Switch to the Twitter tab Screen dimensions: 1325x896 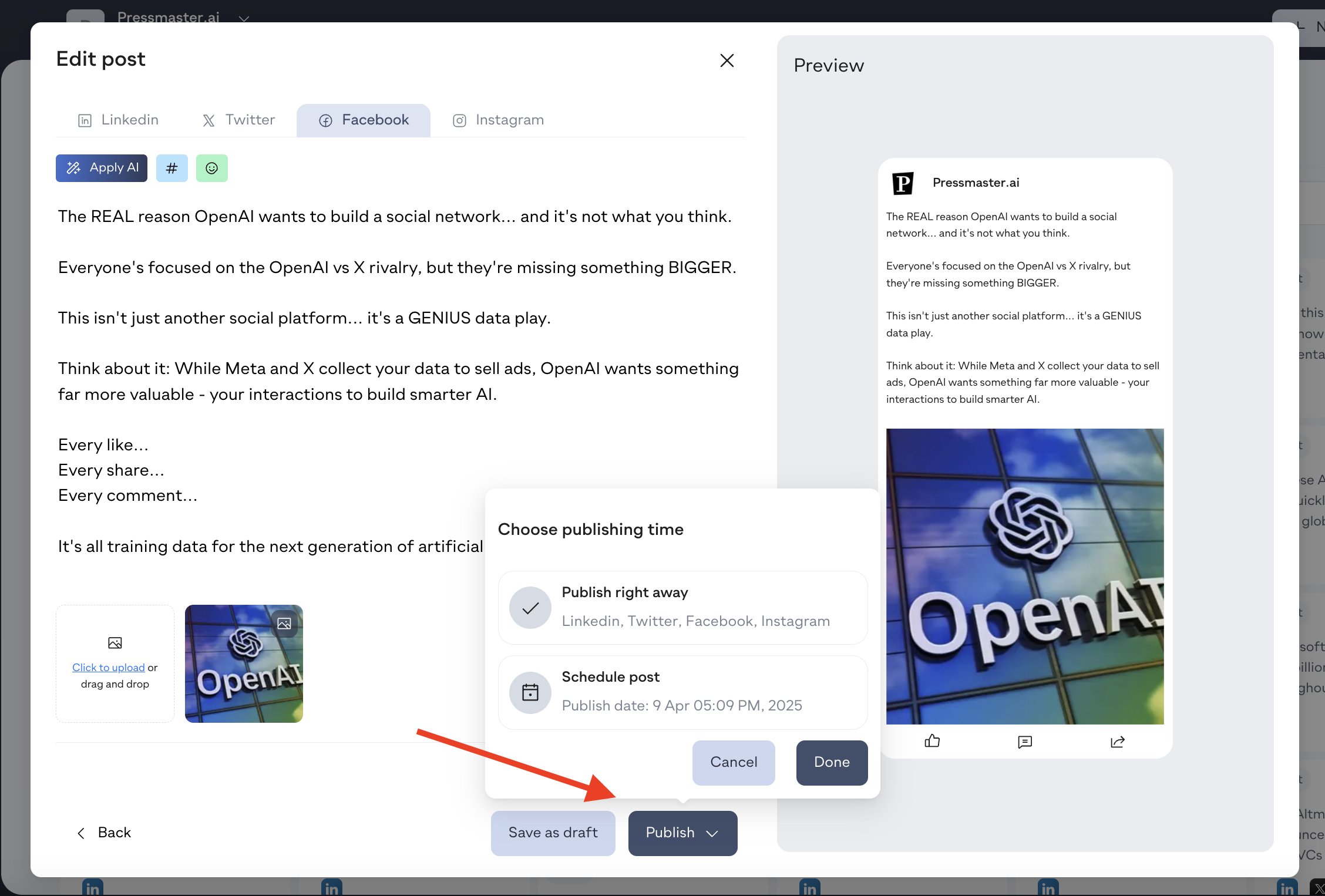(238, 120)
